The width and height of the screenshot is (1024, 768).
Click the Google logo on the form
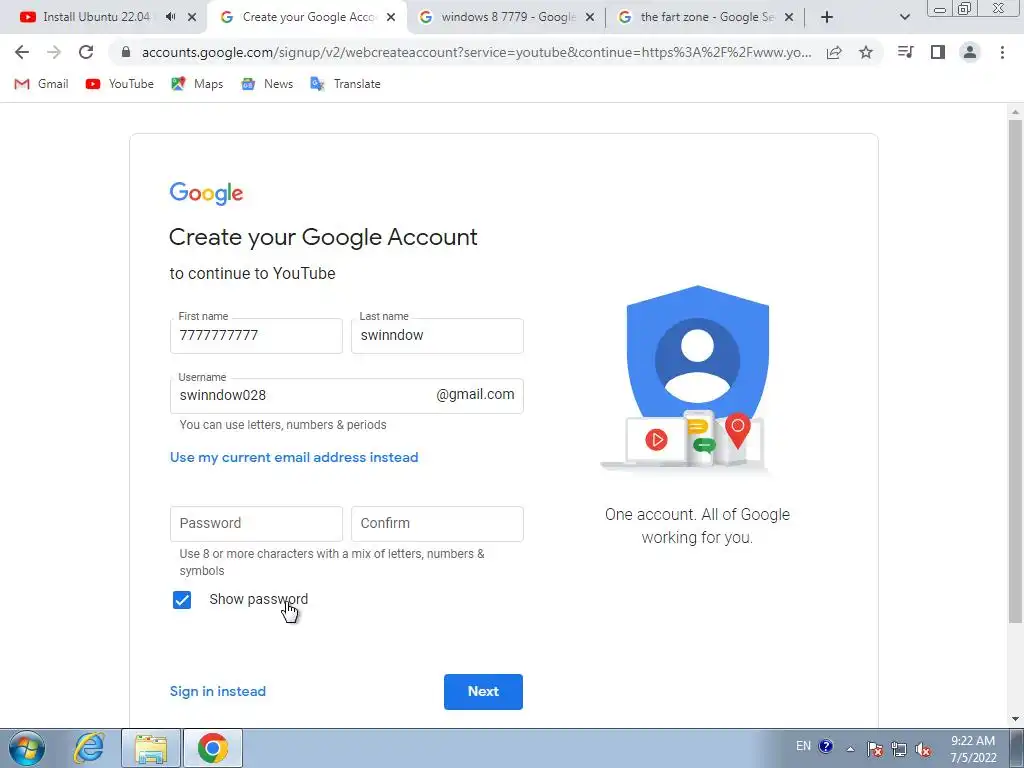point(206,193)
